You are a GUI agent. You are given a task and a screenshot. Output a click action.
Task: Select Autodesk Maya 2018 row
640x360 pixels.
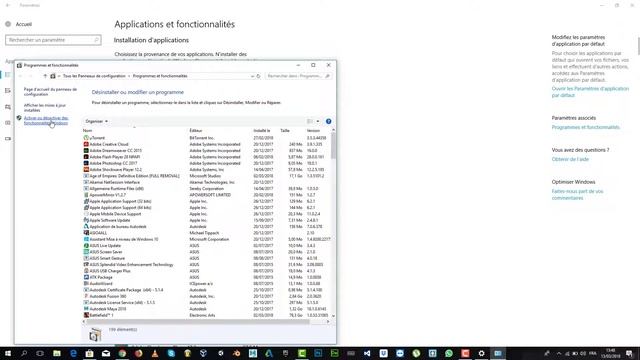(x=206, y=309)
